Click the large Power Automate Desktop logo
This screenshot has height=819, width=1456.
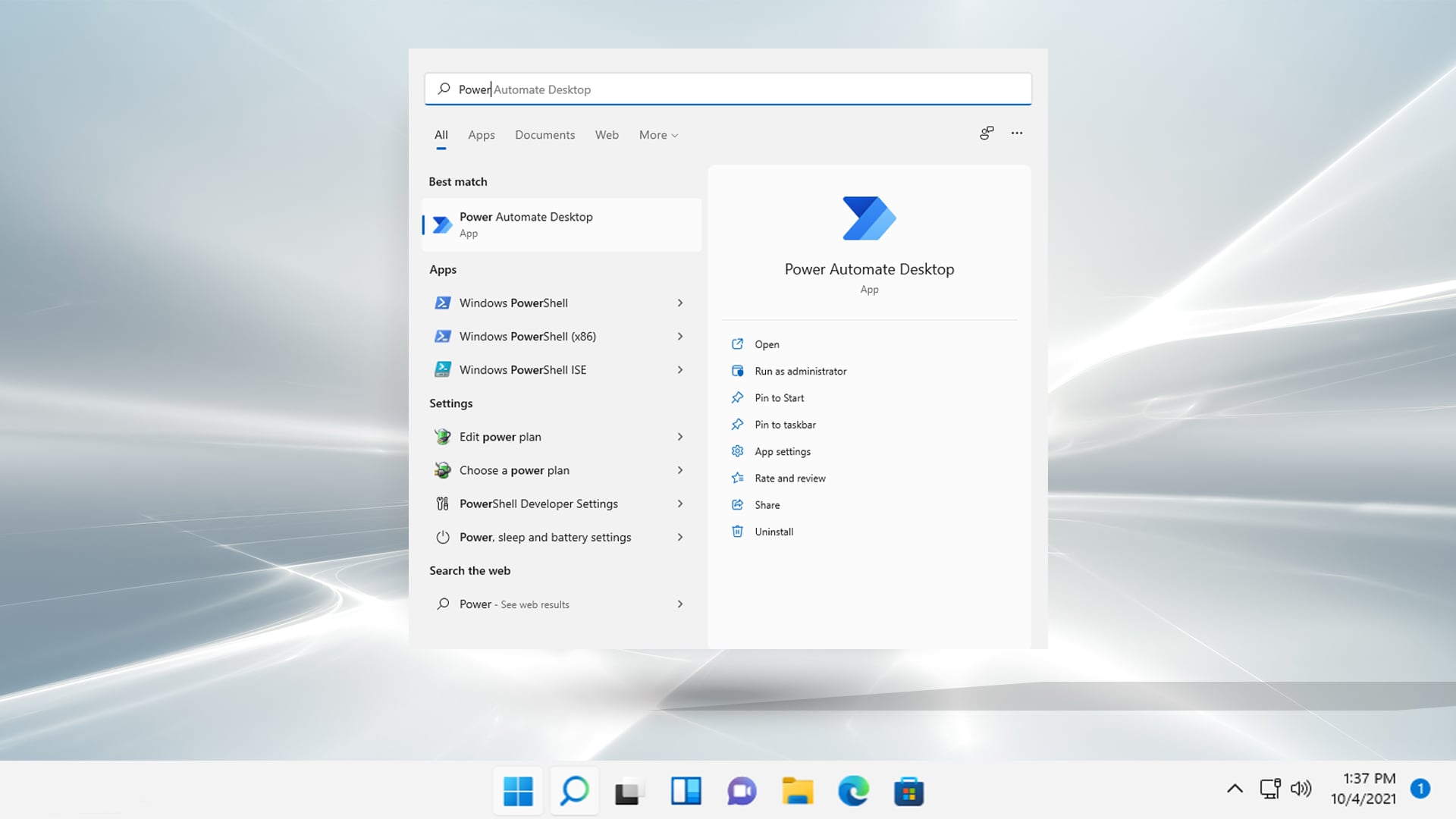pos(869,218)
